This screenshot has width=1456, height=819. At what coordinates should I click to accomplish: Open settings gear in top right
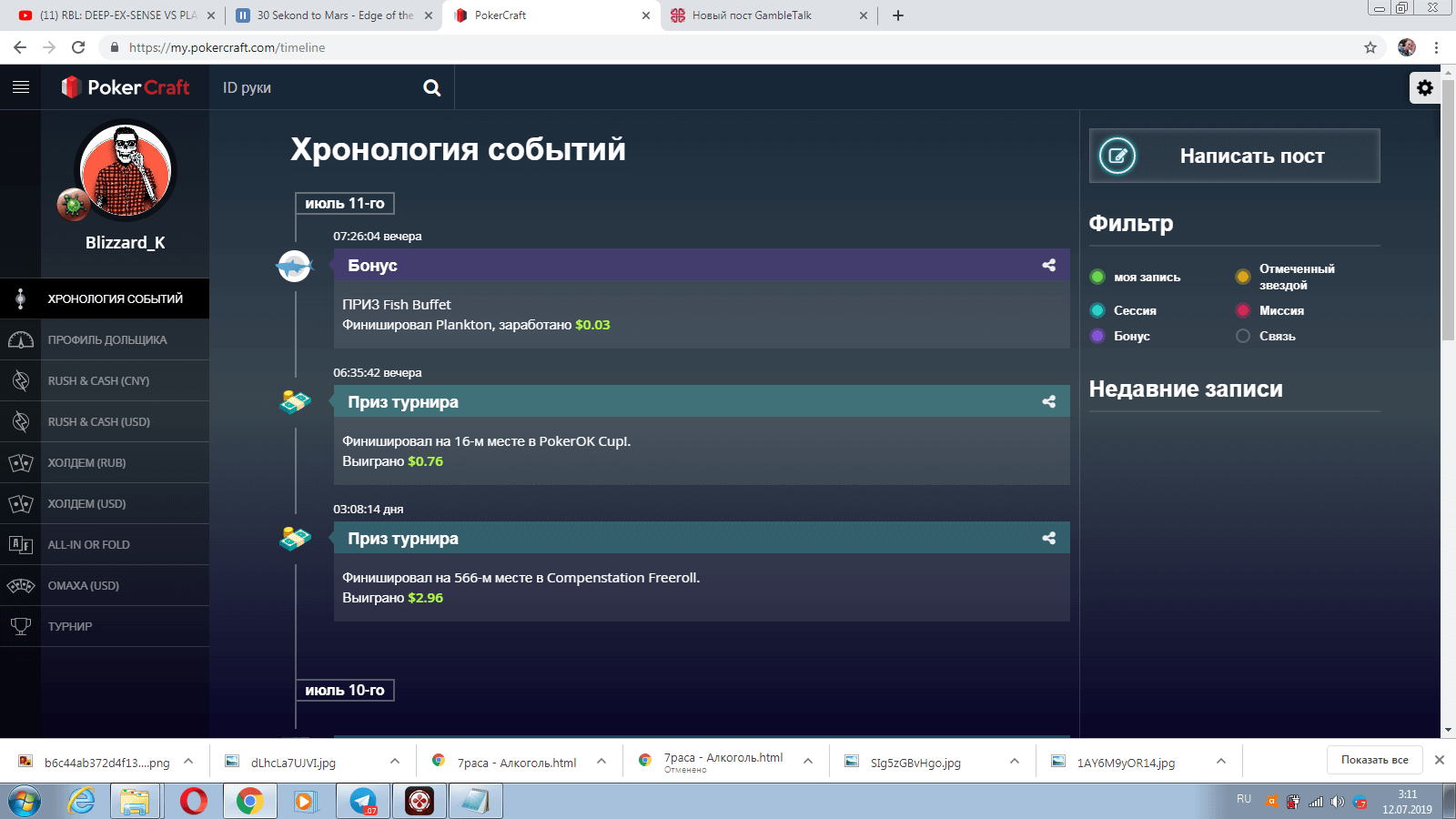(1425, 87)
